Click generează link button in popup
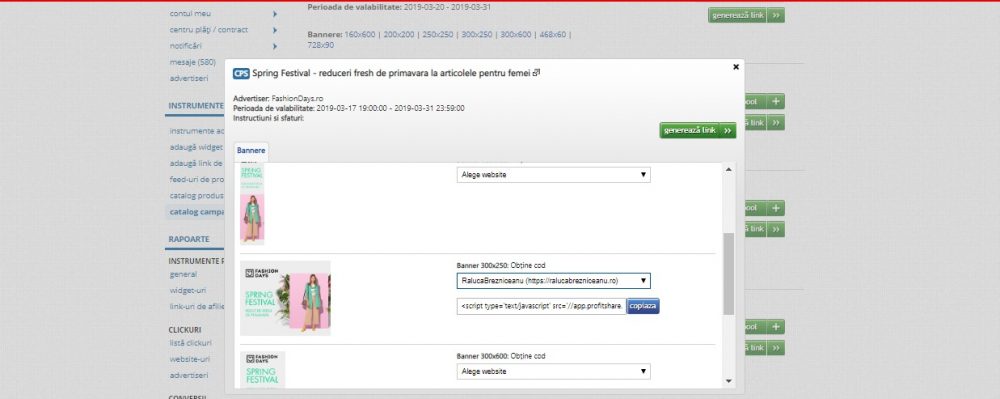Image resolution: width=1000 pixels, height=399 pixels. pyautogui.click(x=698, y=131)
